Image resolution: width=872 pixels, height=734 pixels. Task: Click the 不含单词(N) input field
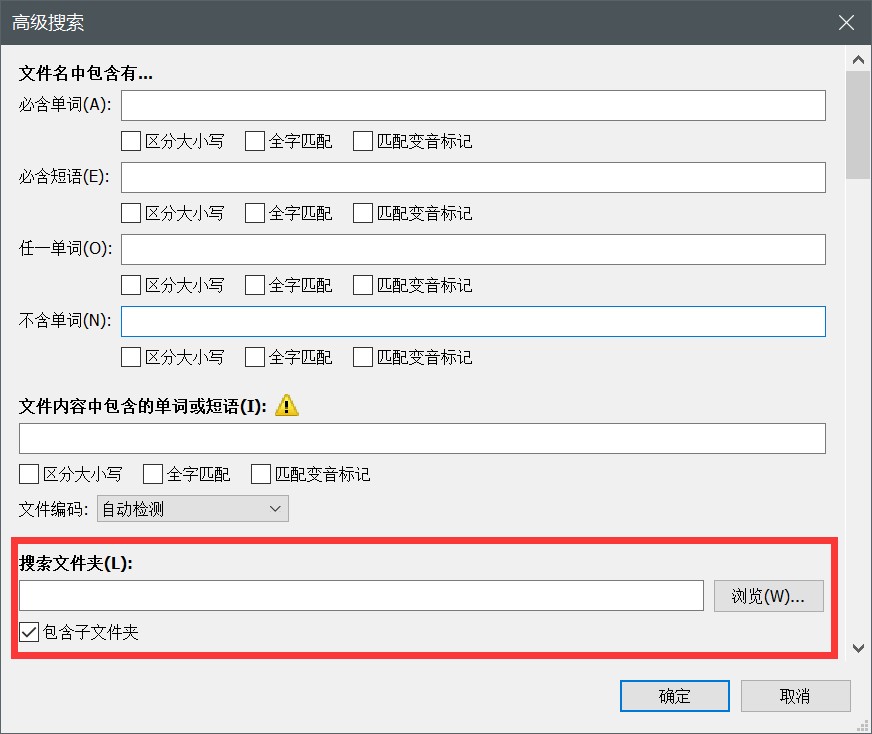click(472, 321)
